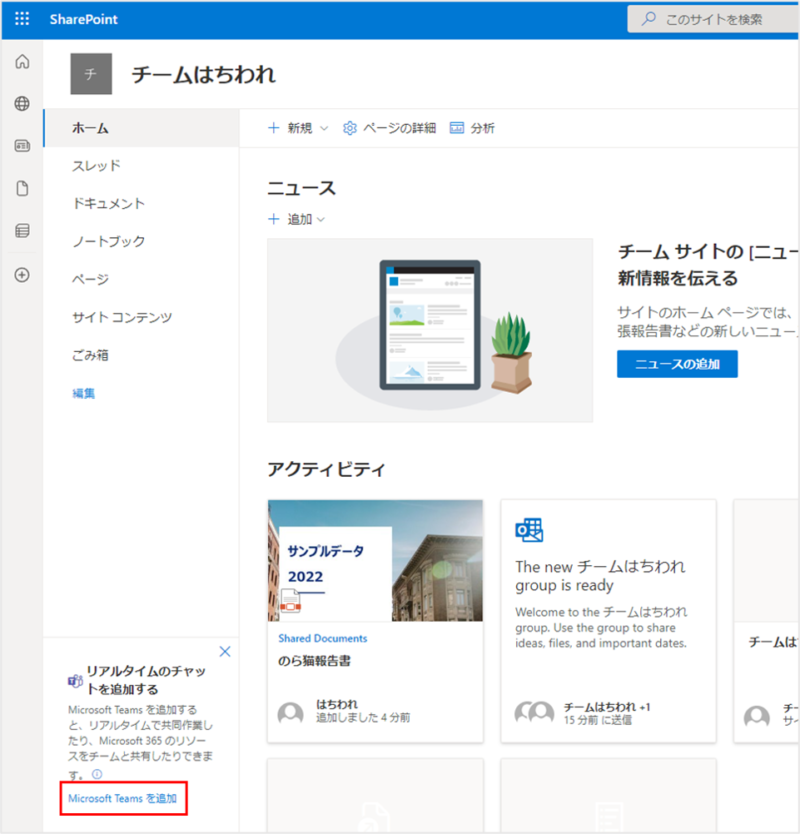Expand the 追加 dropdown under ニュース
The image size is (800, 834).
(x=298, y=219)
